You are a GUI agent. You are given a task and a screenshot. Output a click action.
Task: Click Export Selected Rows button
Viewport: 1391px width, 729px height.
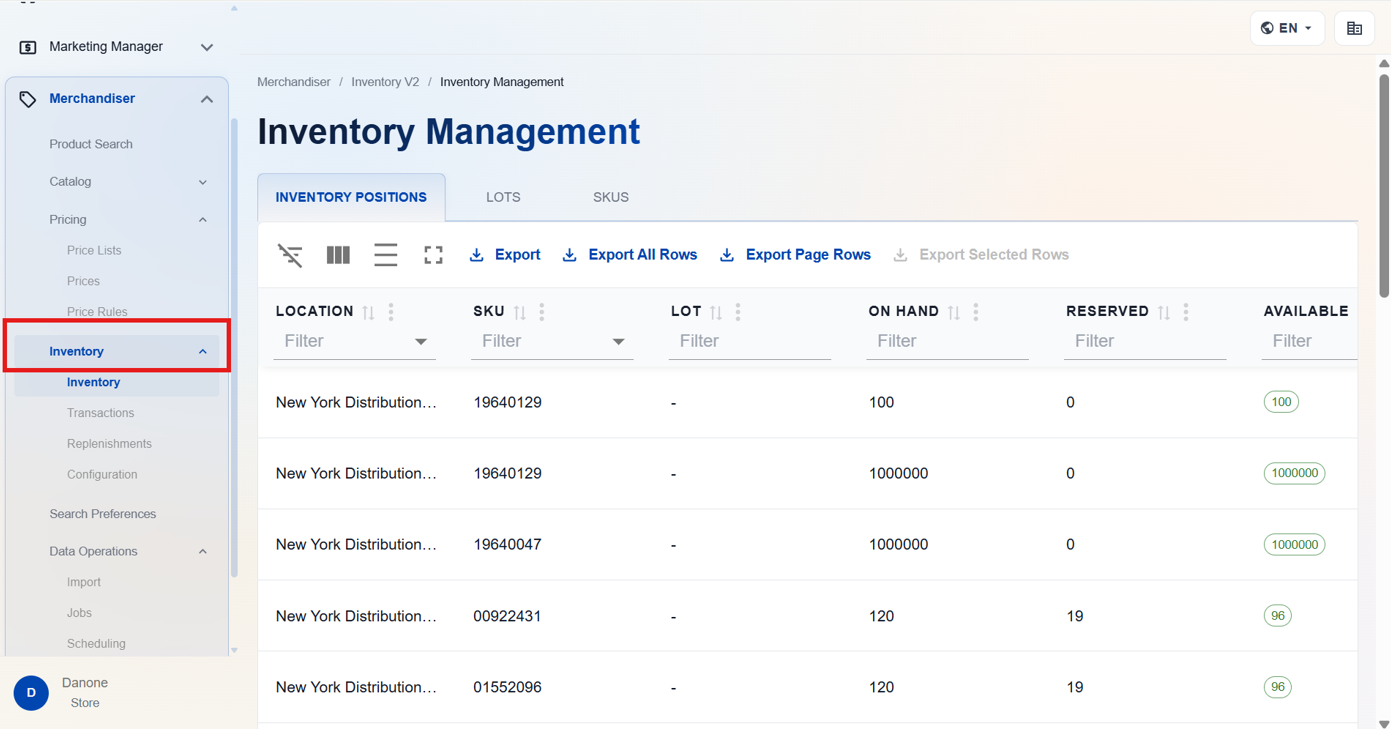coord(981,255)
